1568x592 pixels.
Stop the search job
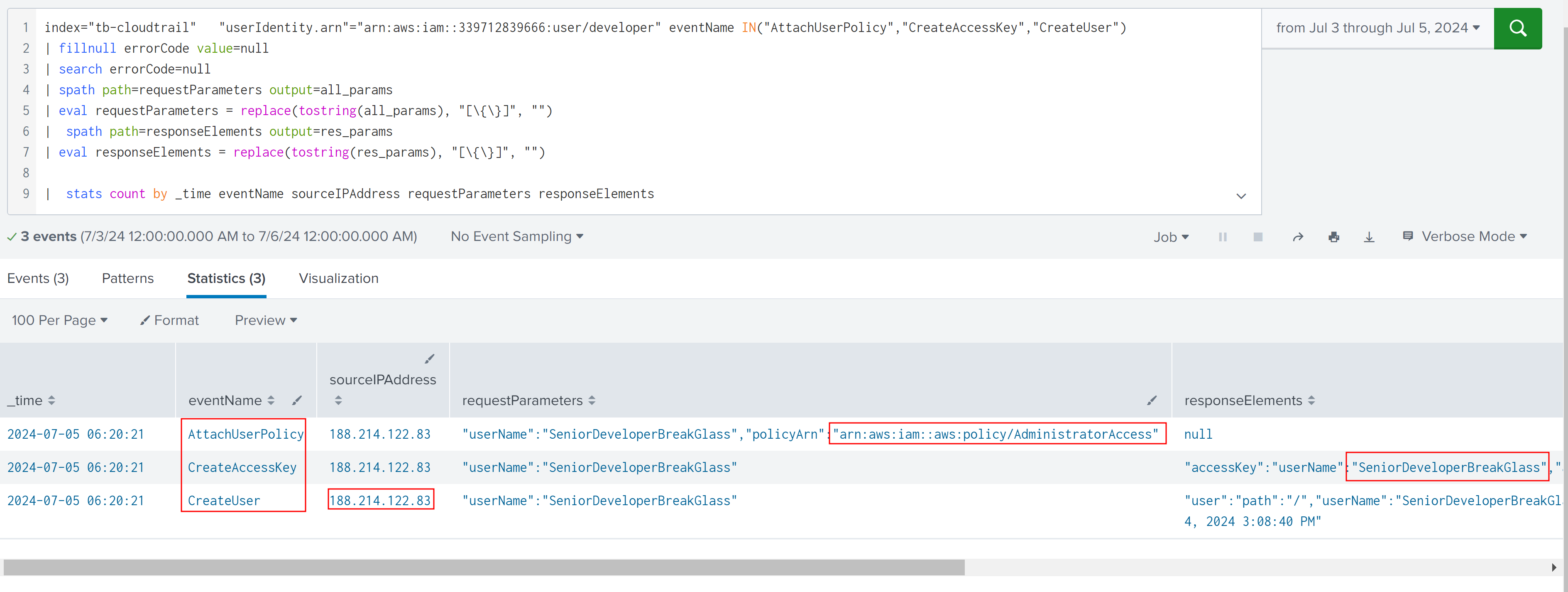(1257, 237)
